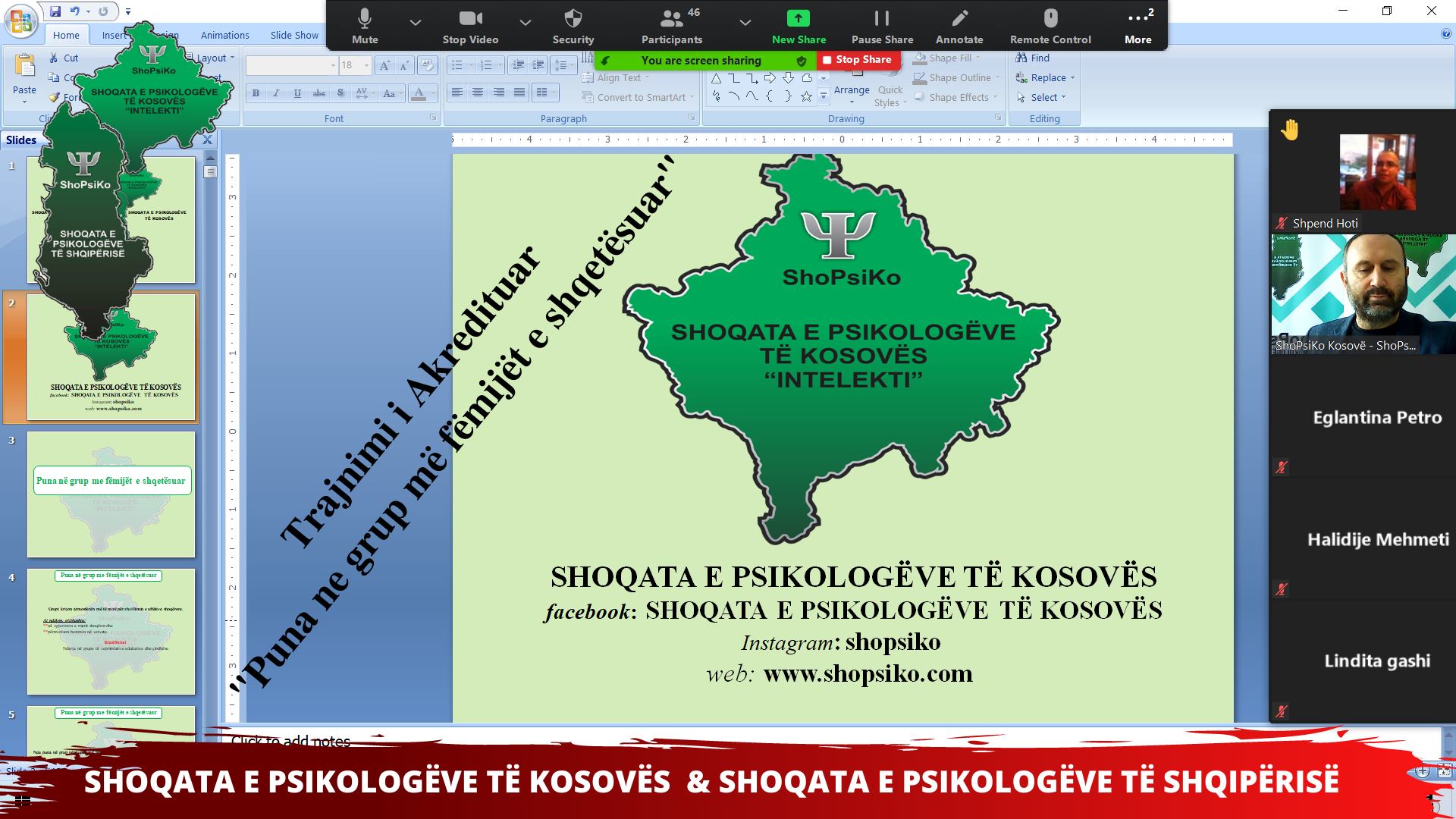The height and width of the screenshot is (819, 1456).
Task: Expand the shapes gallery more arrow
Action: click(823, 97)
